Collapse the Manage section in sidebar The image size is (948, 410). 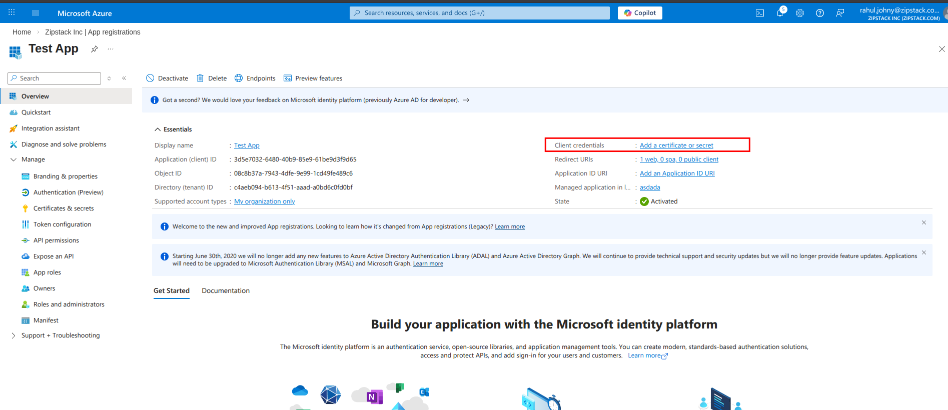[x=12, y=159]
